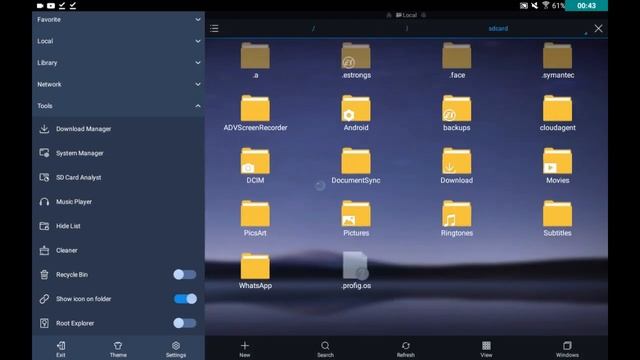640x360 pixels.
Task: Open the WhatsApp folder
Action: coord(255,271)
